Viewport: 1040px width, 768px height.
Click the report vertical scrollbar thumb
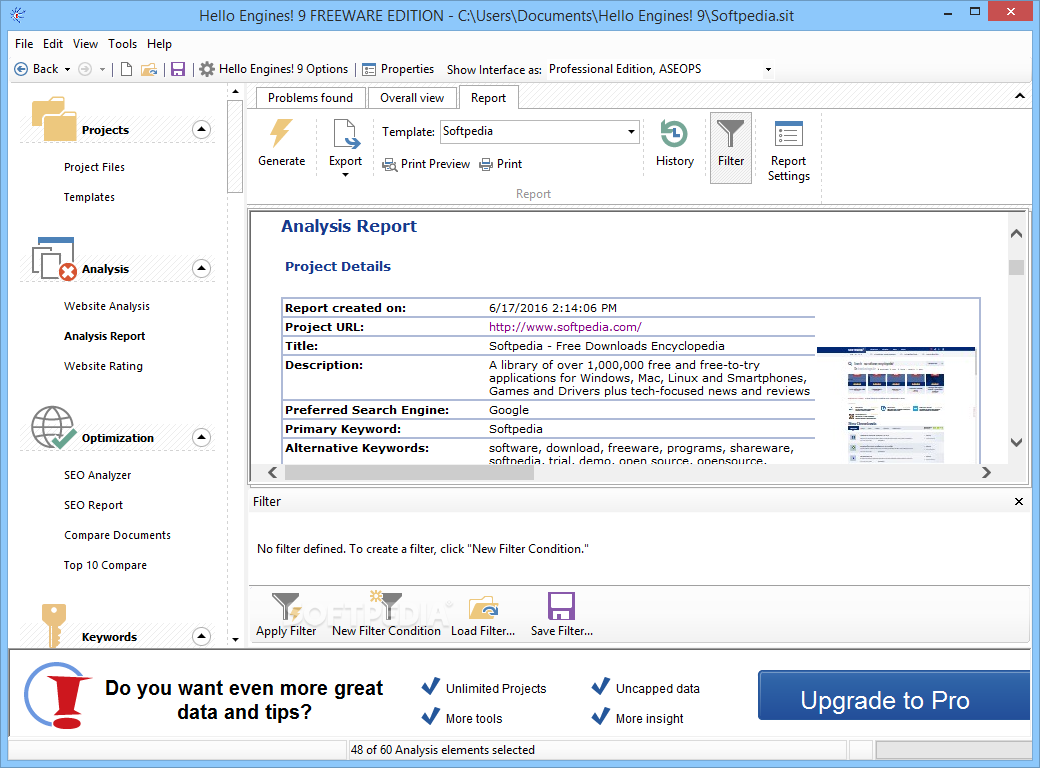(1016, 267)
